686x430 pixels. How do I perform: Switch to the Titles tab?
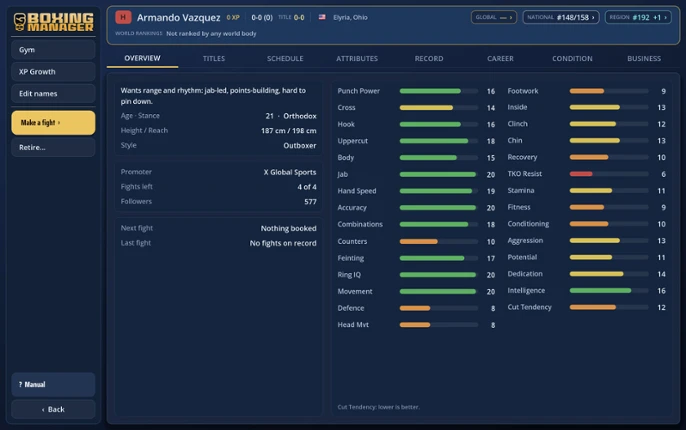(x=214, y=58)
